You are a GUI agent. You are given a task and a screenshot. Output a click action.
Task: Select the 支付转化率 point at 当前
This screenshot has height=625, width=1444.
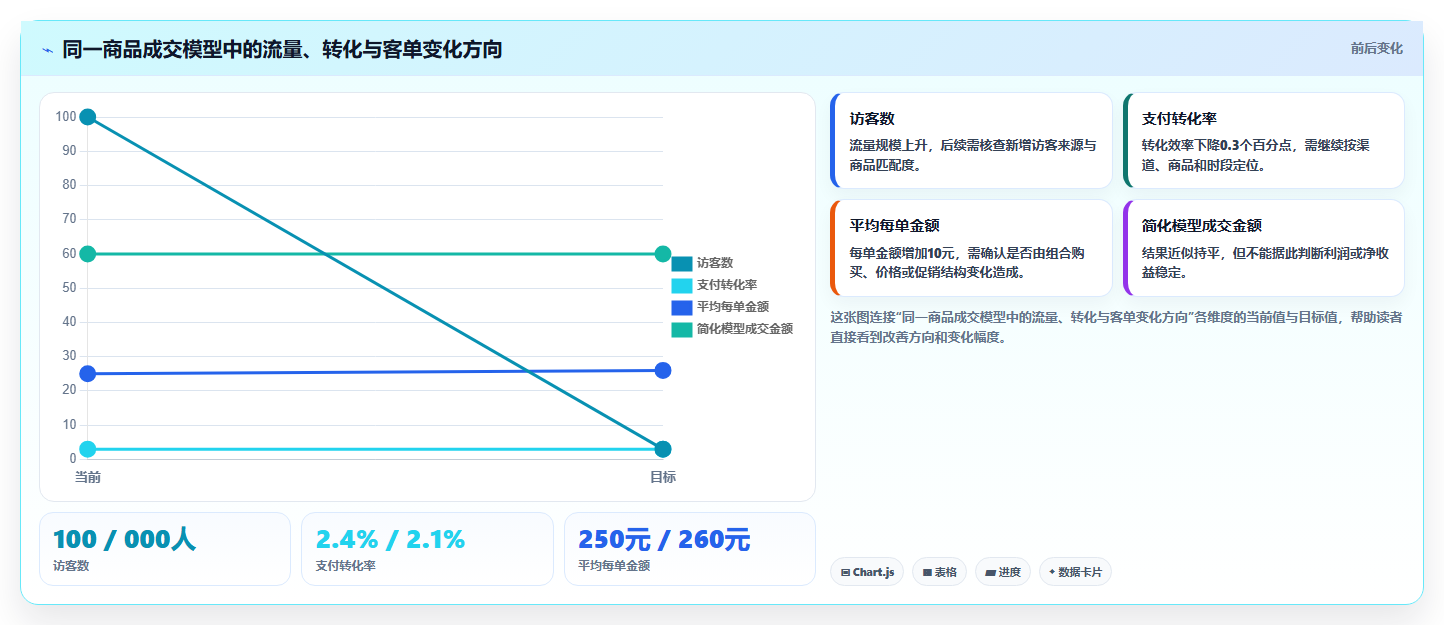click(88, 449)
